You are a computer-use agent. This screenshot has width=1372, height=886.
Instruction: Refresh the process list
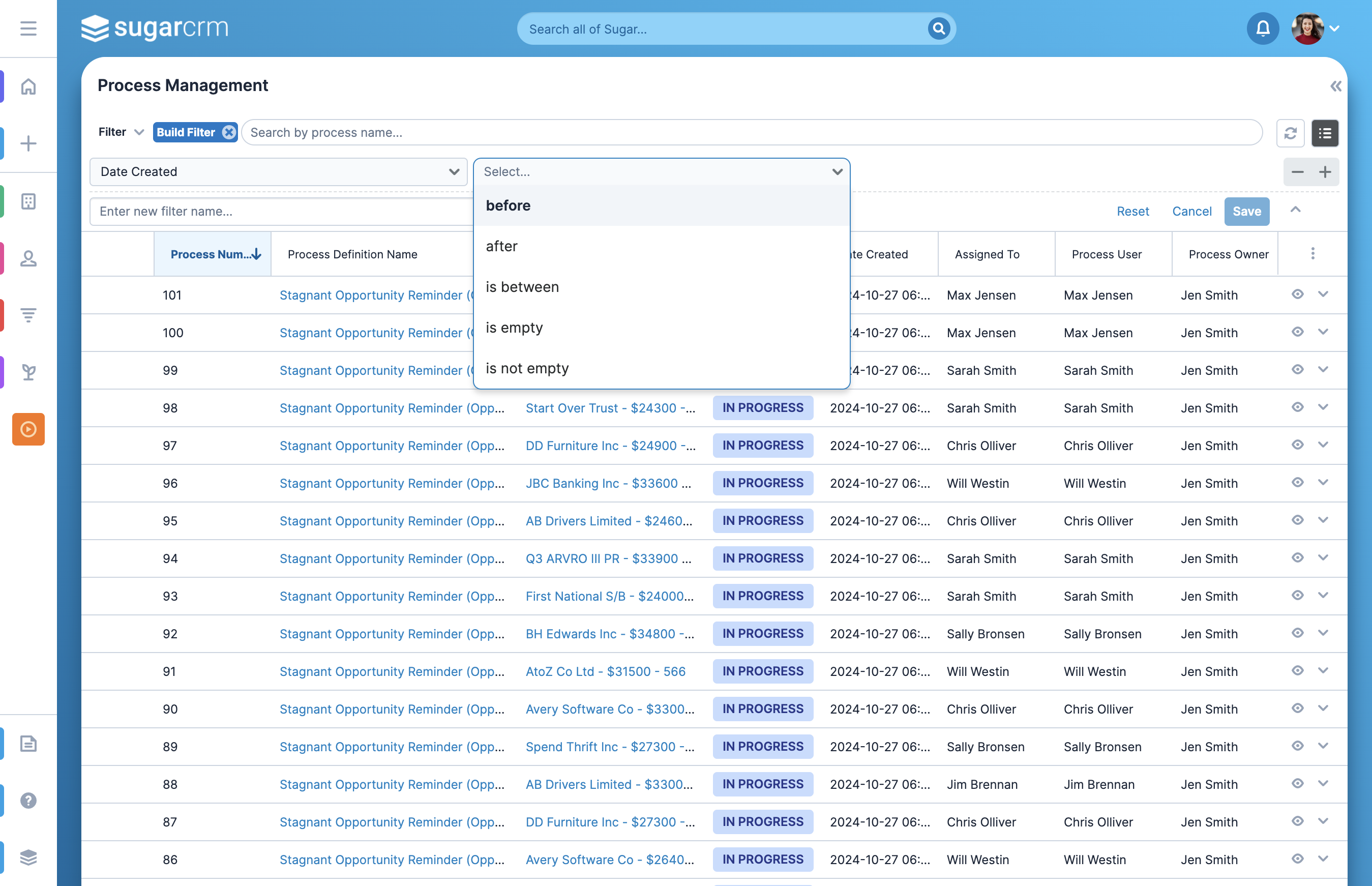(1290, 133)
